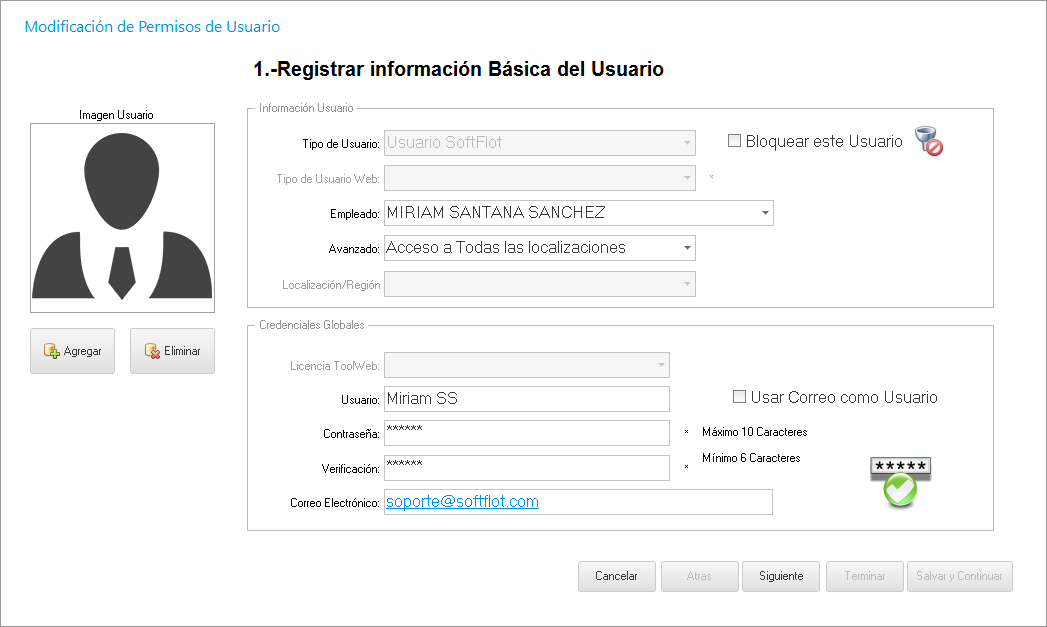Click the Usuario text field
Image resolution: width=1047 pixels, height=627 pixels.
pos(526,399)
